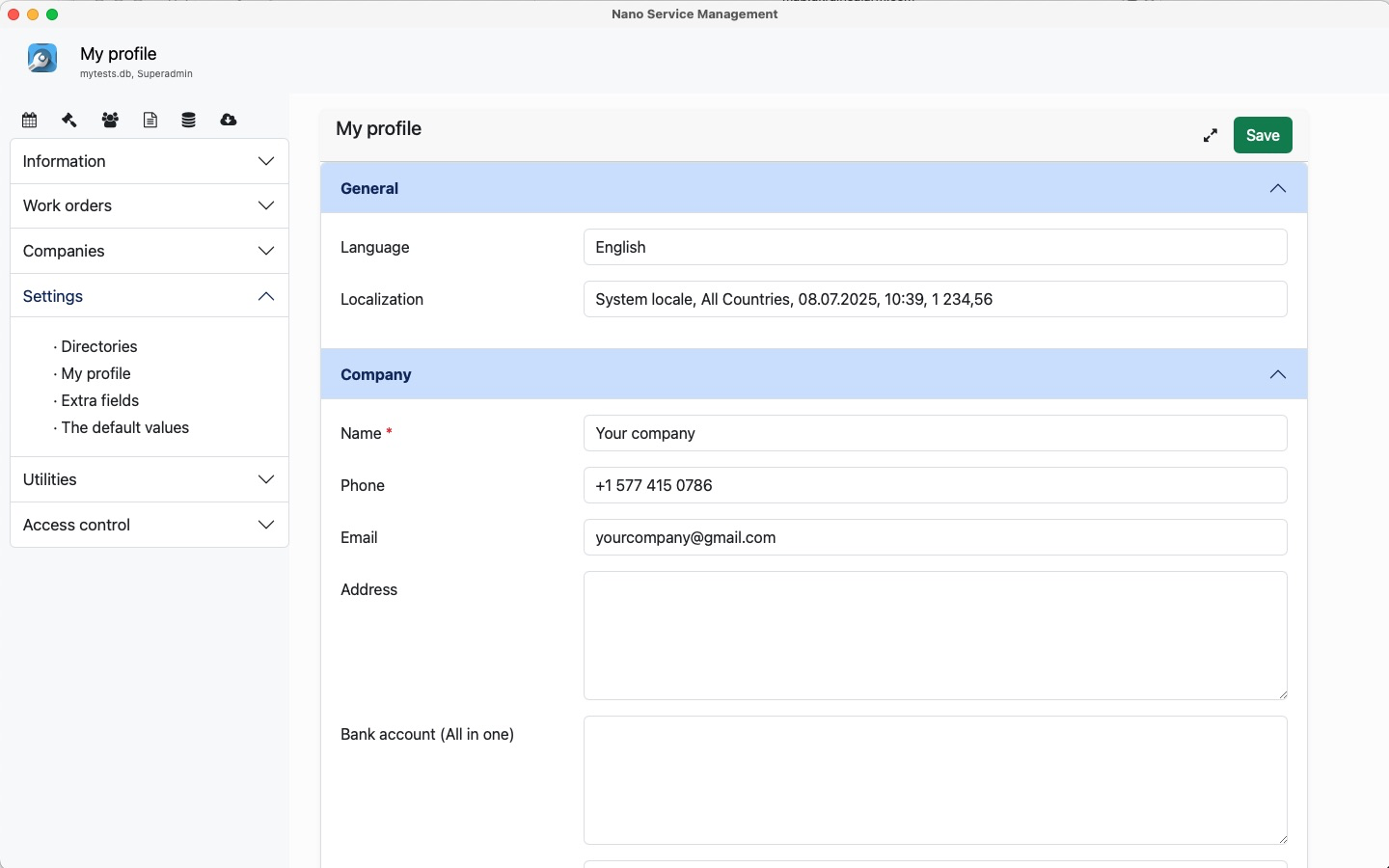The image size is (1389, 868).
Task: Save the profile changes
Action: click(x=1263, y=135)
